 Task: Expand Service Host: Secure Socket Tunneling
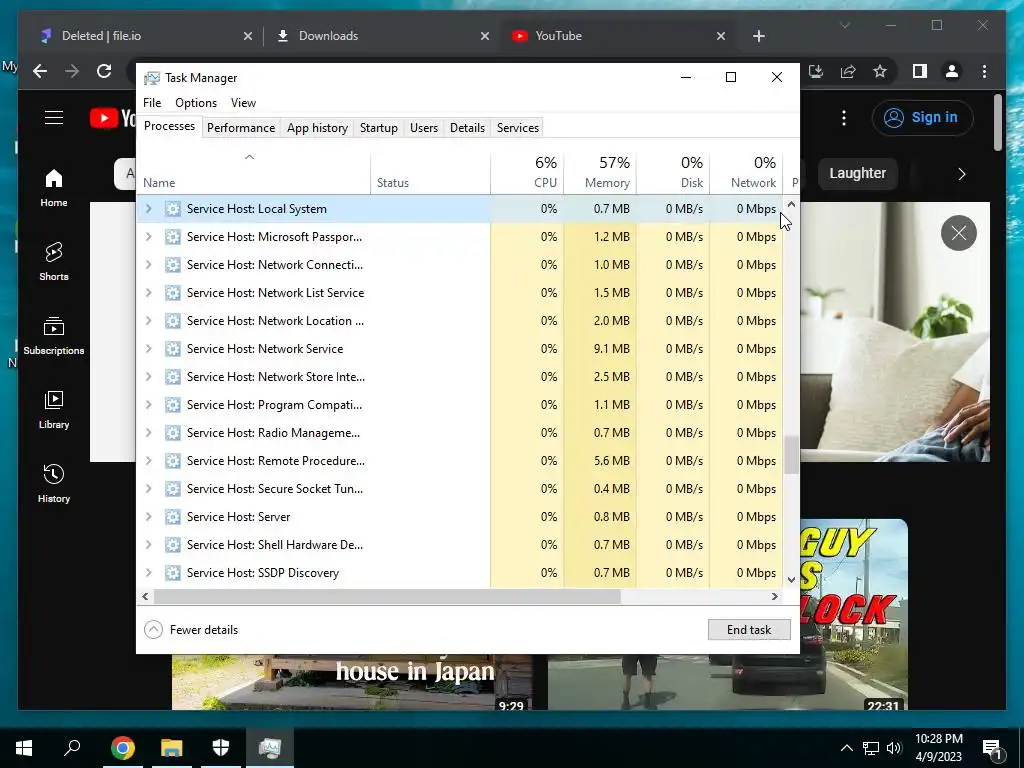pyautogui.click(x=148, y=489)
